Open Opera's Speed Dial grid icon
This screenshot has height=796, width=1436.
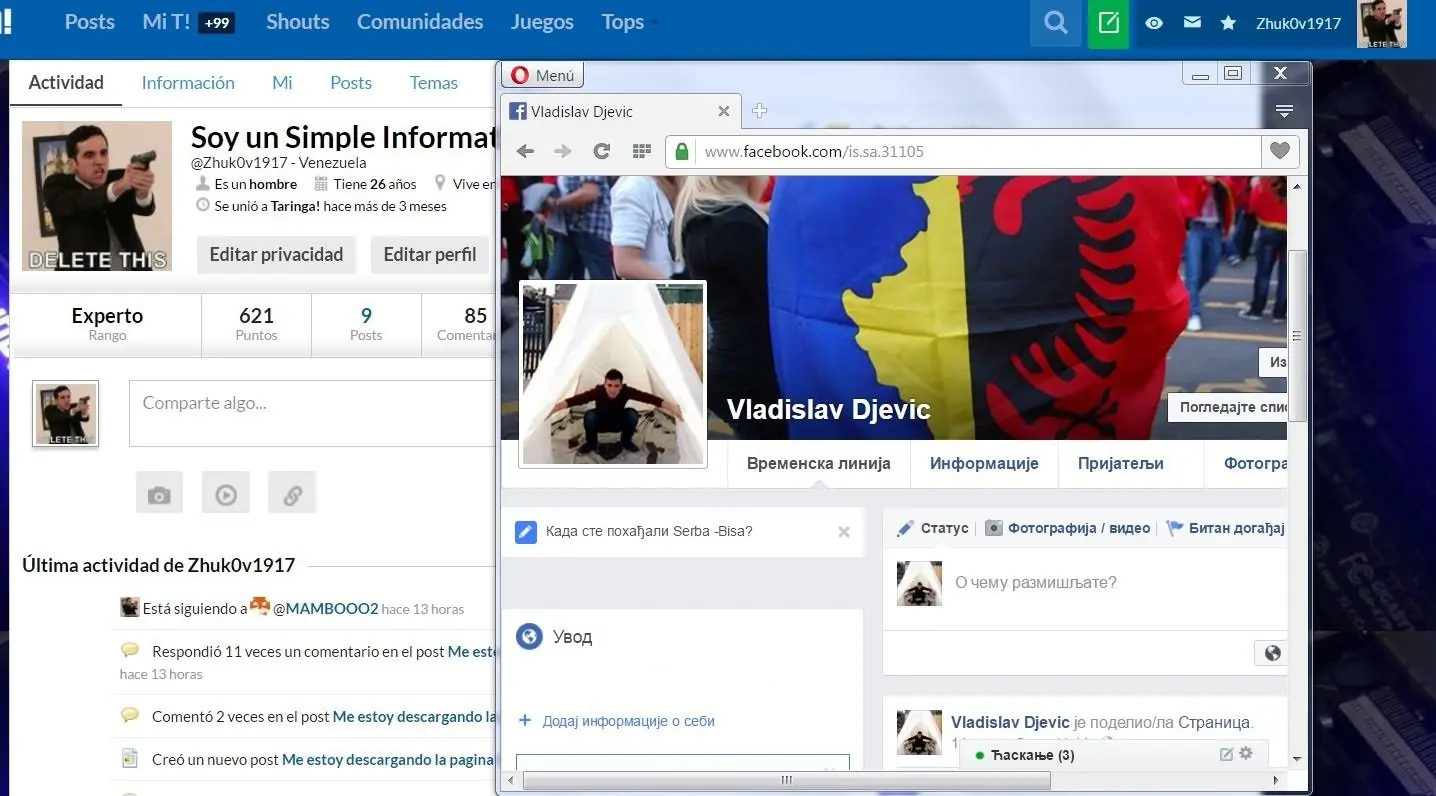tap(642, 151)
